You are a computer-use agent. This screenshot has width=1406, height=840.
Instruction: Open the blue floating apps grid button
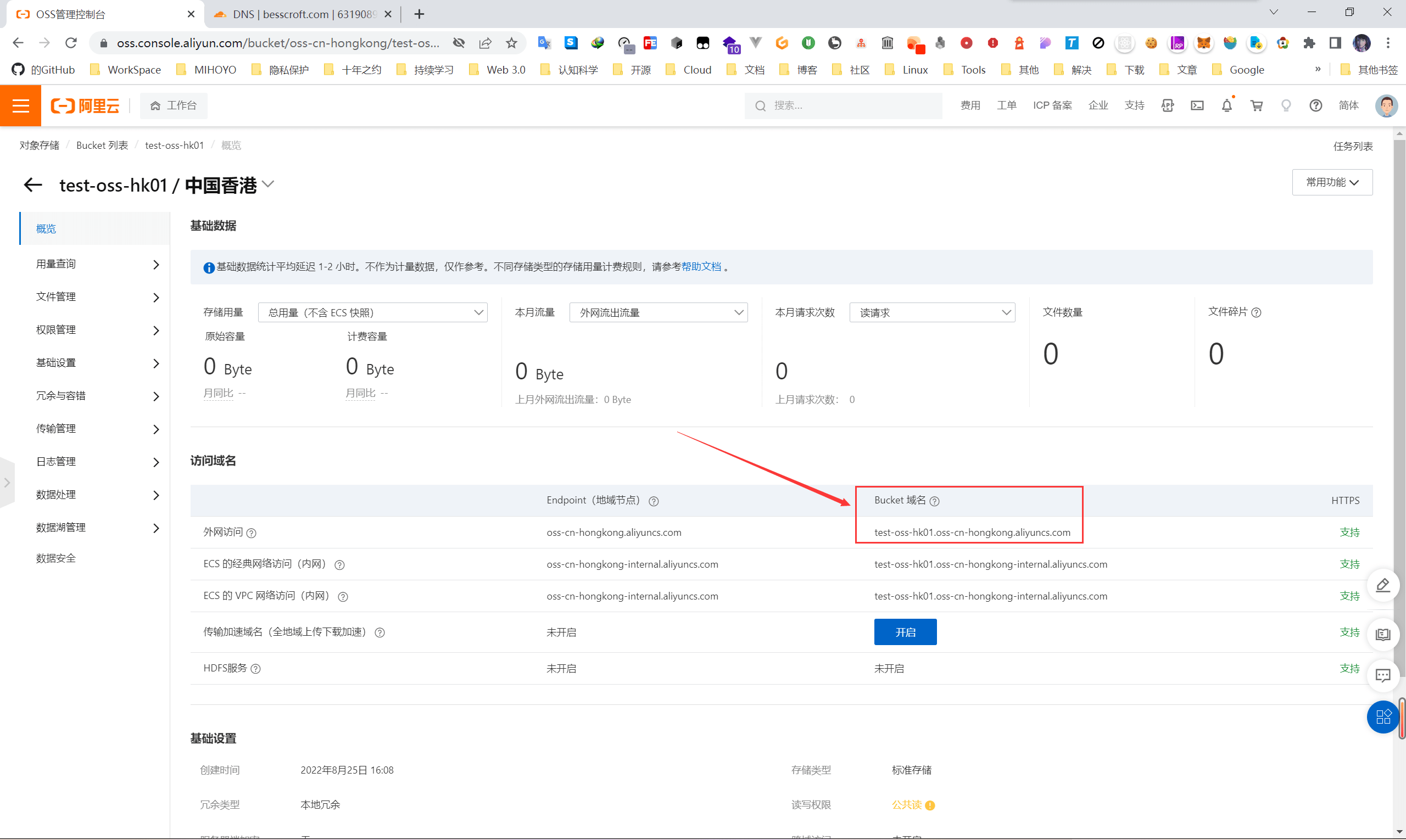point(1383,717)
